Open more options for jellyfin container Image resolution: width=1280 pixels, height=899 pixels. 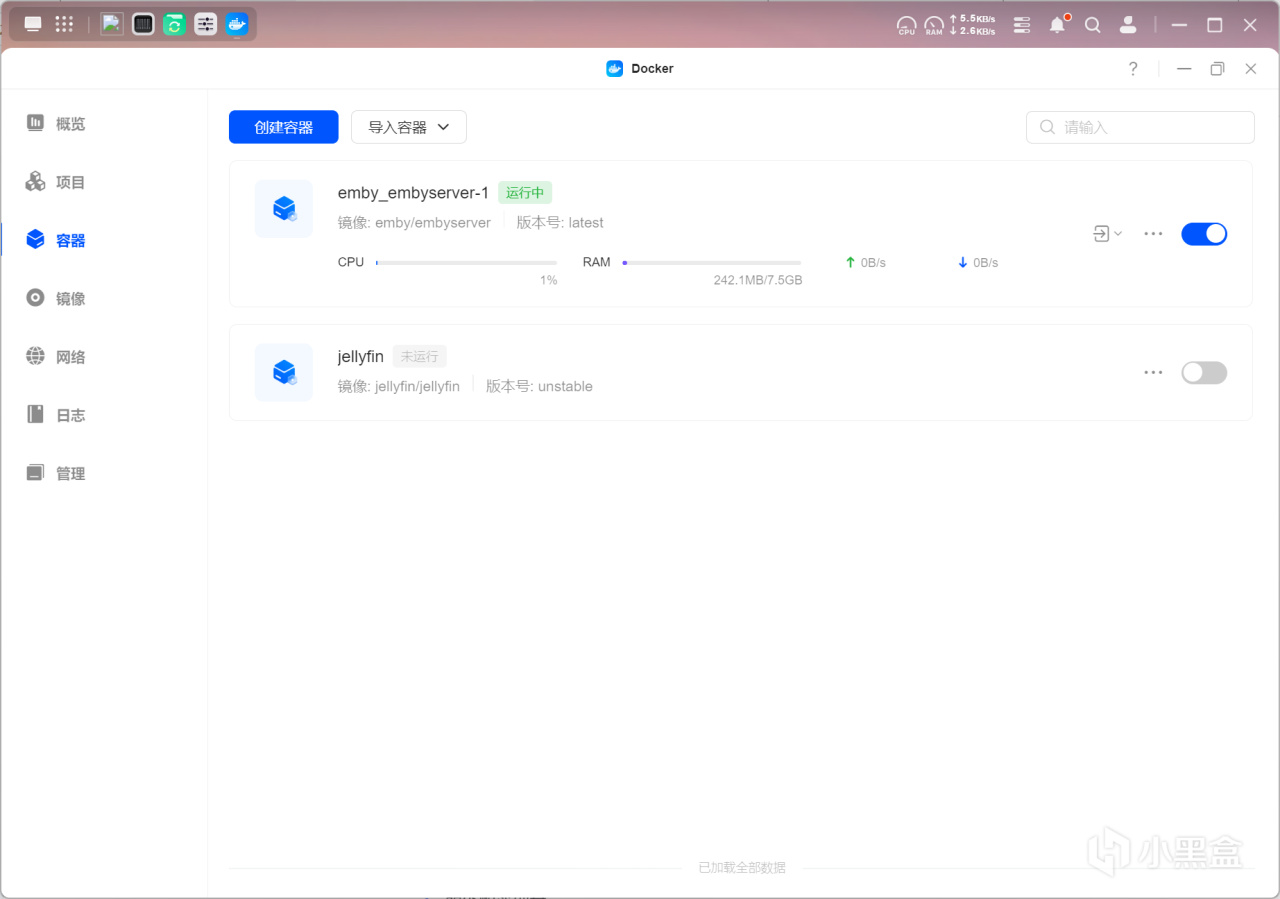click(x=1153, y=373)
